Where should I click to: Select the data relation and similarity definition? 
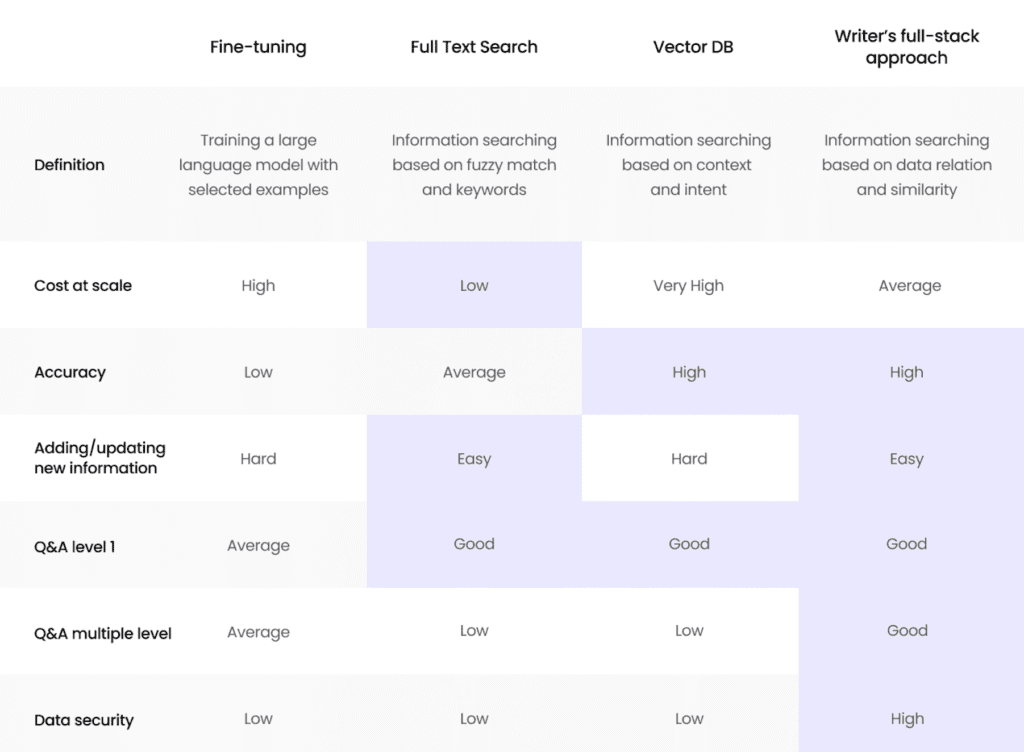coord(906,164)
